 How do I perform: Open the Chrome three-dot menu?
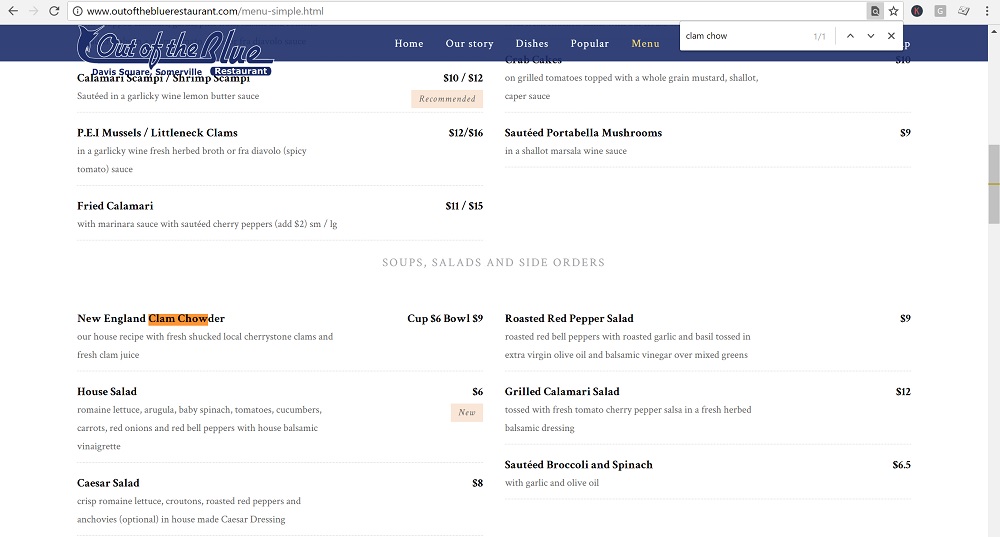(987, 11)
